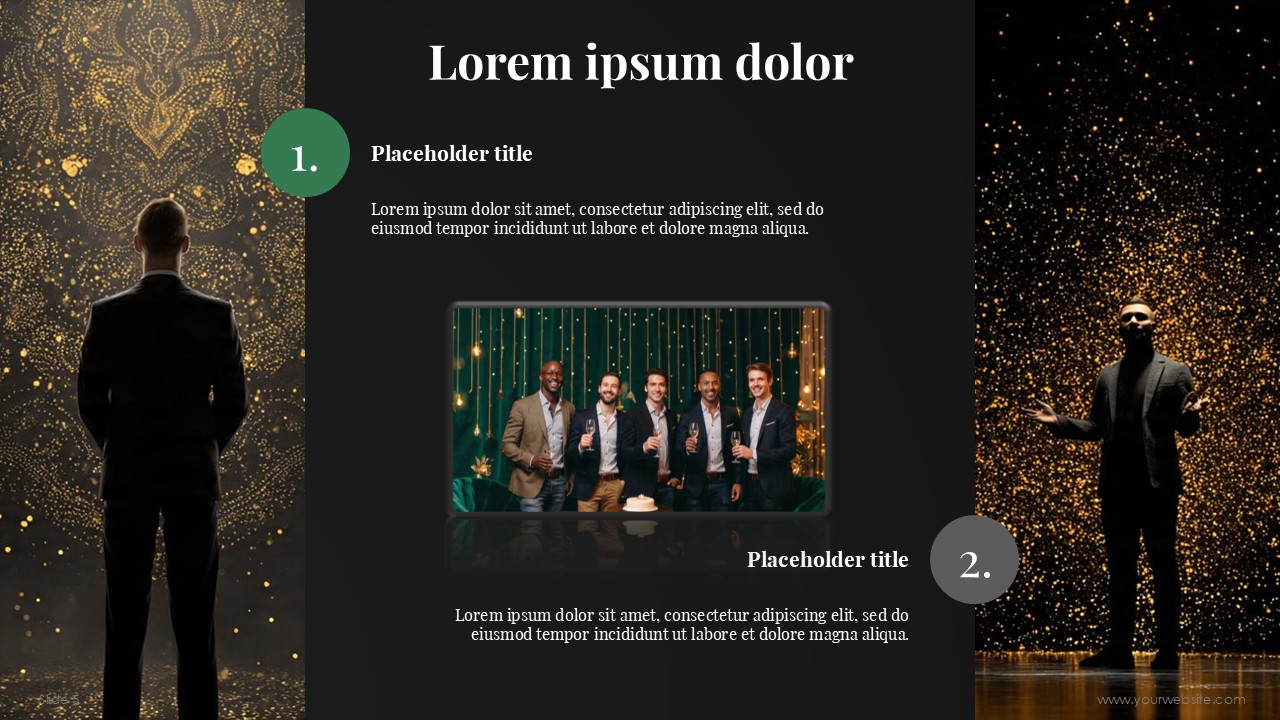Click the gray circle numbered 2

[974, 560]
